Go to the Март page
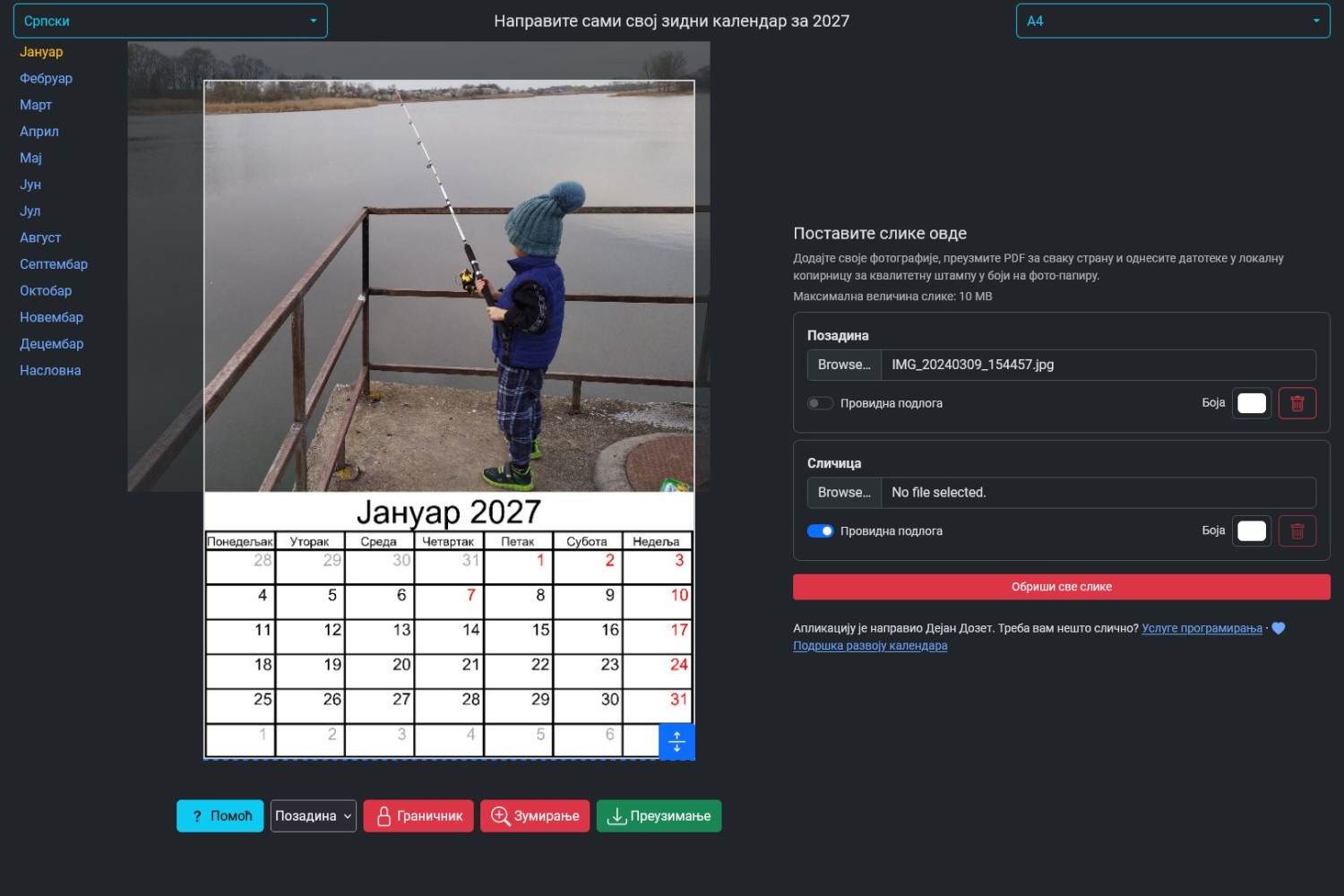Image resolution: width=1344 pixels, height=896 pixels. coord(36,105)
